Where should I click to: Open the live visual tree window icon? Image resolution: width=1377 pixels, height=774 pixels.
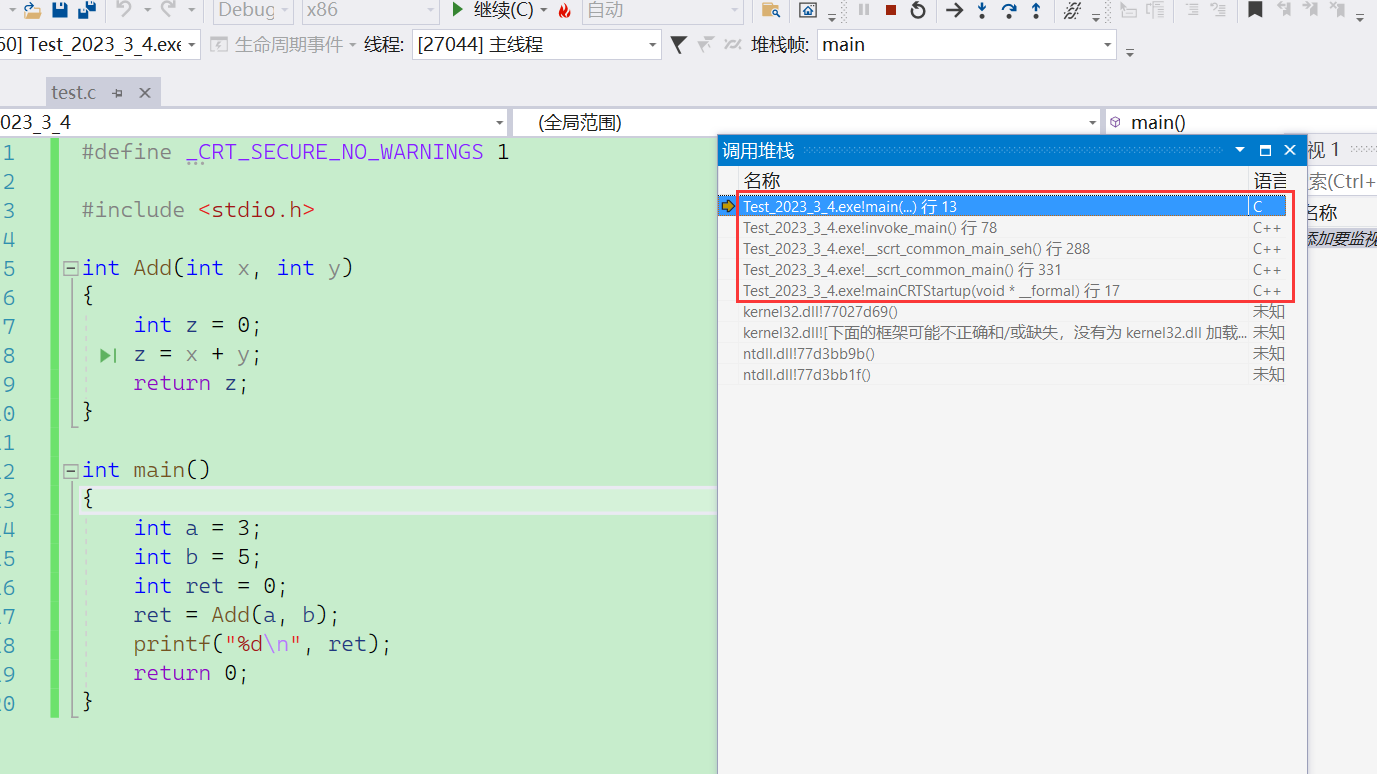807,10
